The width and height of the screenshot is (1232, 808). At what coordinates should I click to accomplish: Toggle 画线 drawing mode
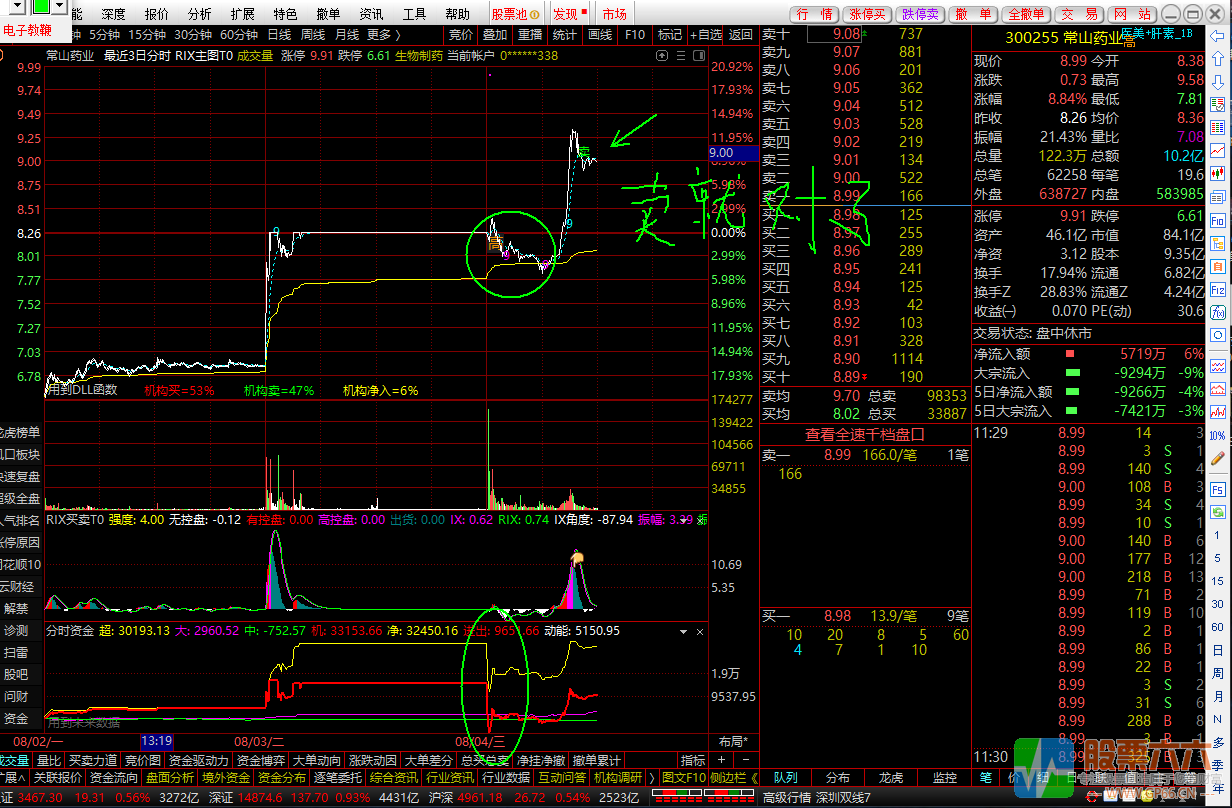[x=600, y=34]
